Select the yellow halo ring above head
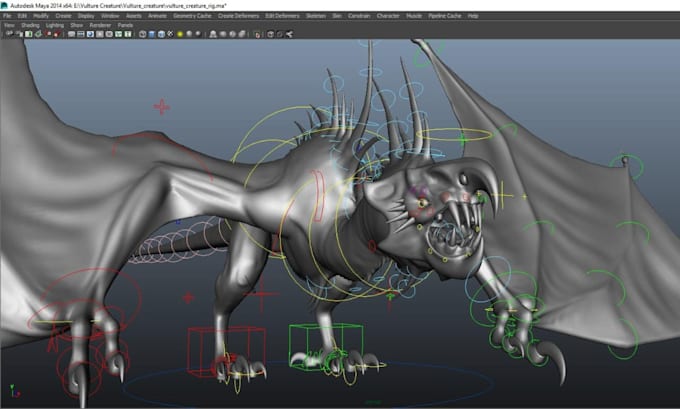 pyautogui.click(x=454, y=134)
